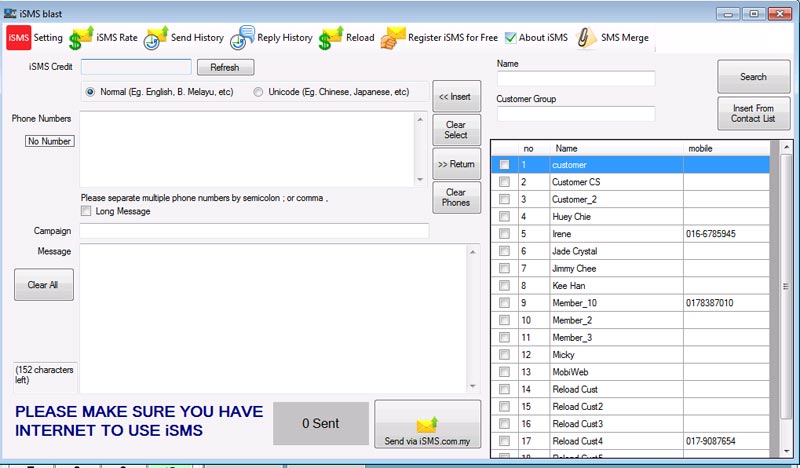800x468 pixels.
Task: Click the Clear All button
Action: [x=43, y=285]
